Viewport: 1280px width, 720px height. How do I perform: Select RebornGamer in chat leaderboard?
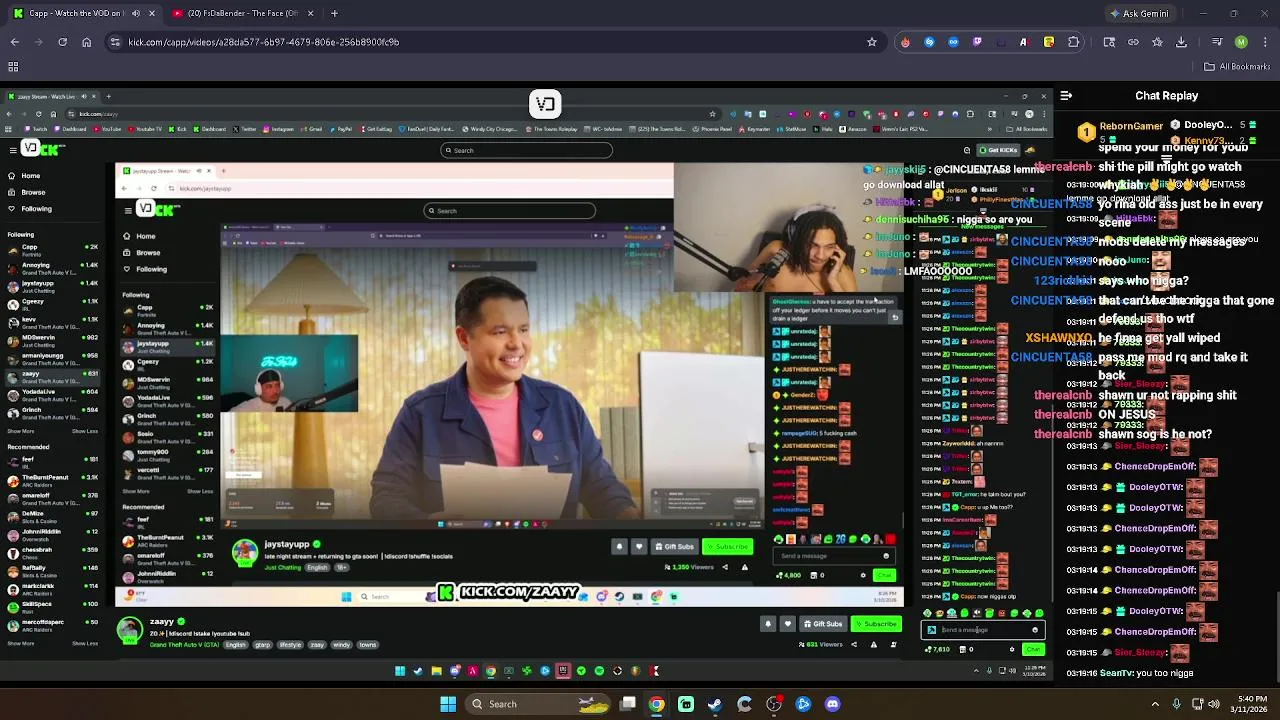pos(1131,126)
